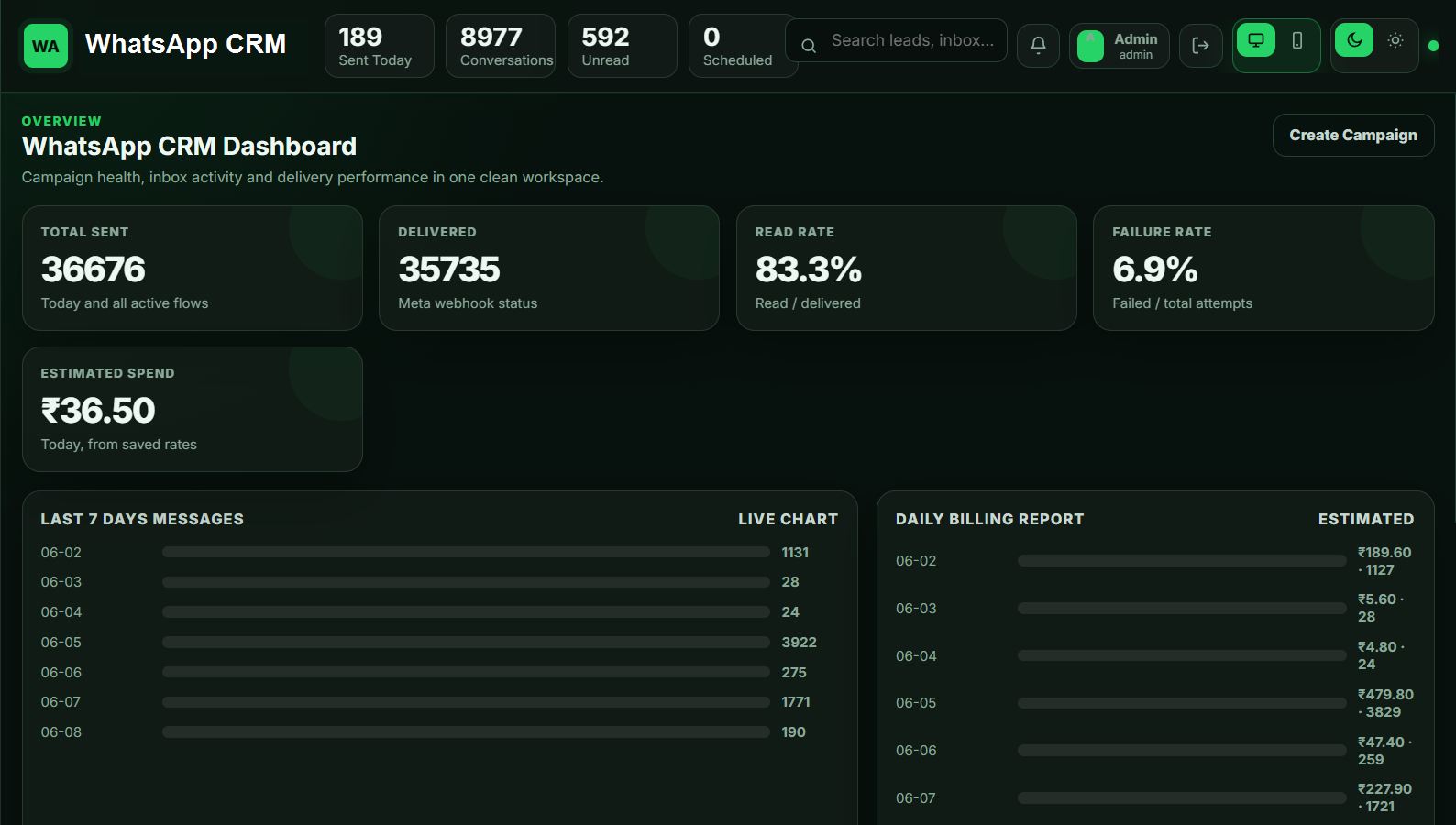Click the 06-03 messages progress bar
The height and width of the screenshot is (825, 1456).
coord(466,582)
